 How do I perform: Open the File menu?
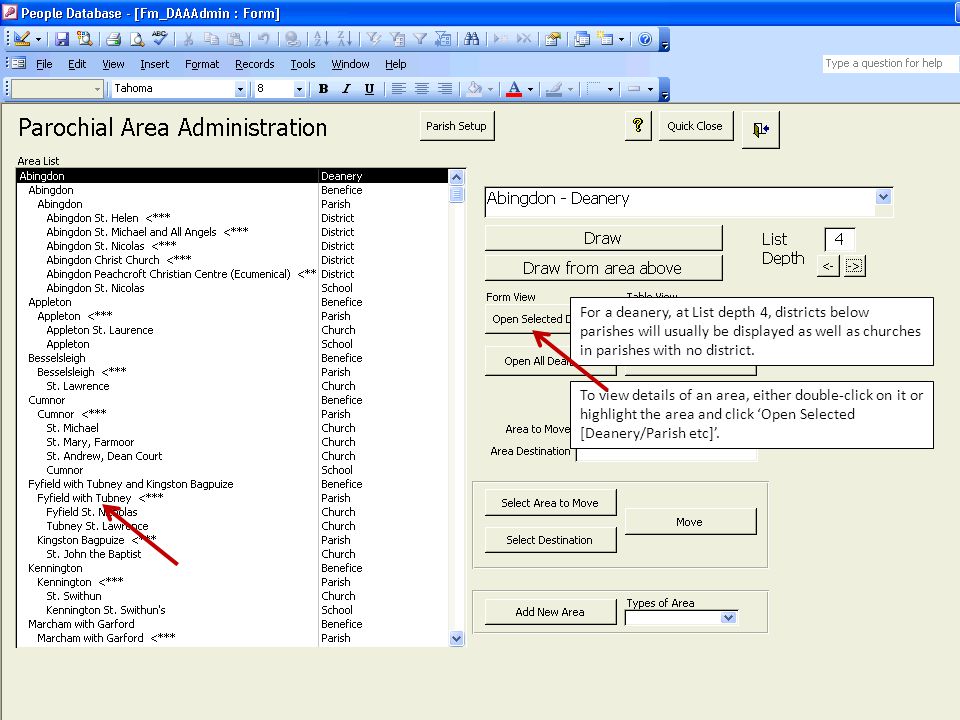(44, 64)
